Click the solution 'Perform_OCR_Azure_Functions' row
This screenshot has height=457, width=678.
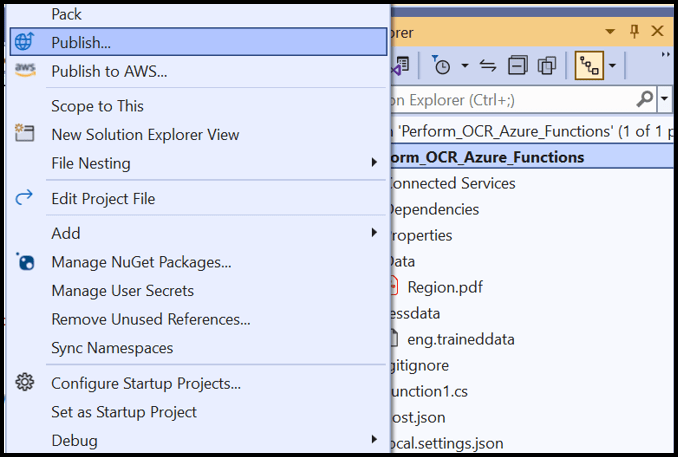[532, 131]
